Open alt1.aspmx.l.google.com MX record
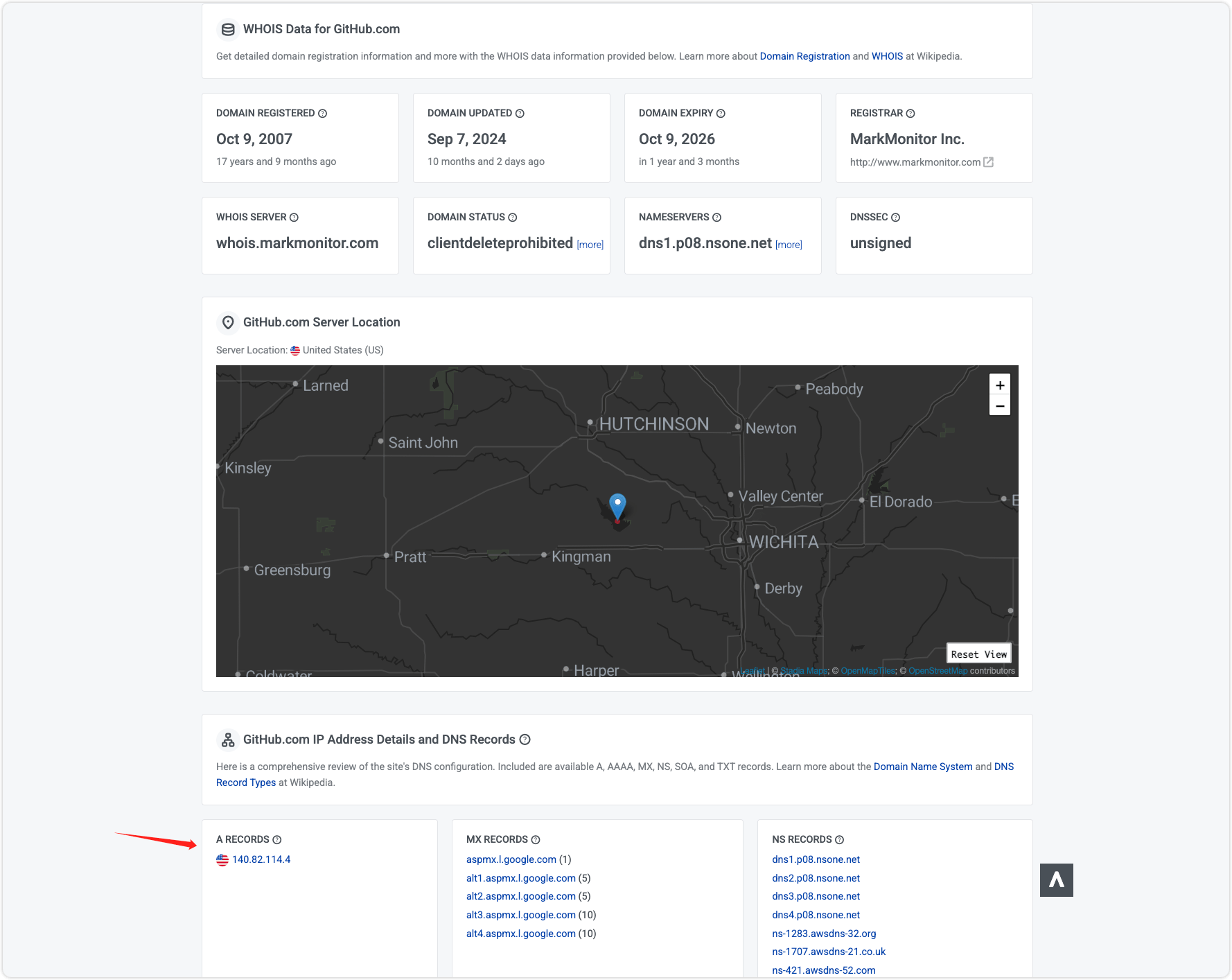 (521, 878)
